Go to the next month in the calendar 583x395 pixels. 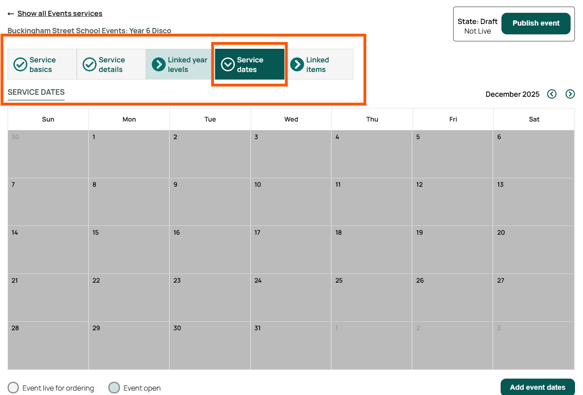570,94
